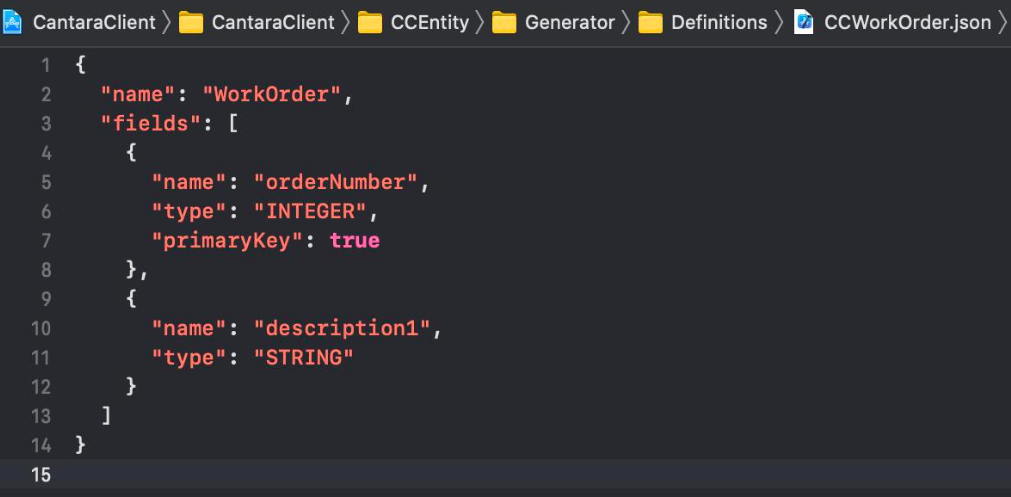Click the "STRING" type value
Screen dimensions: 1011x497
click(304, 357)
